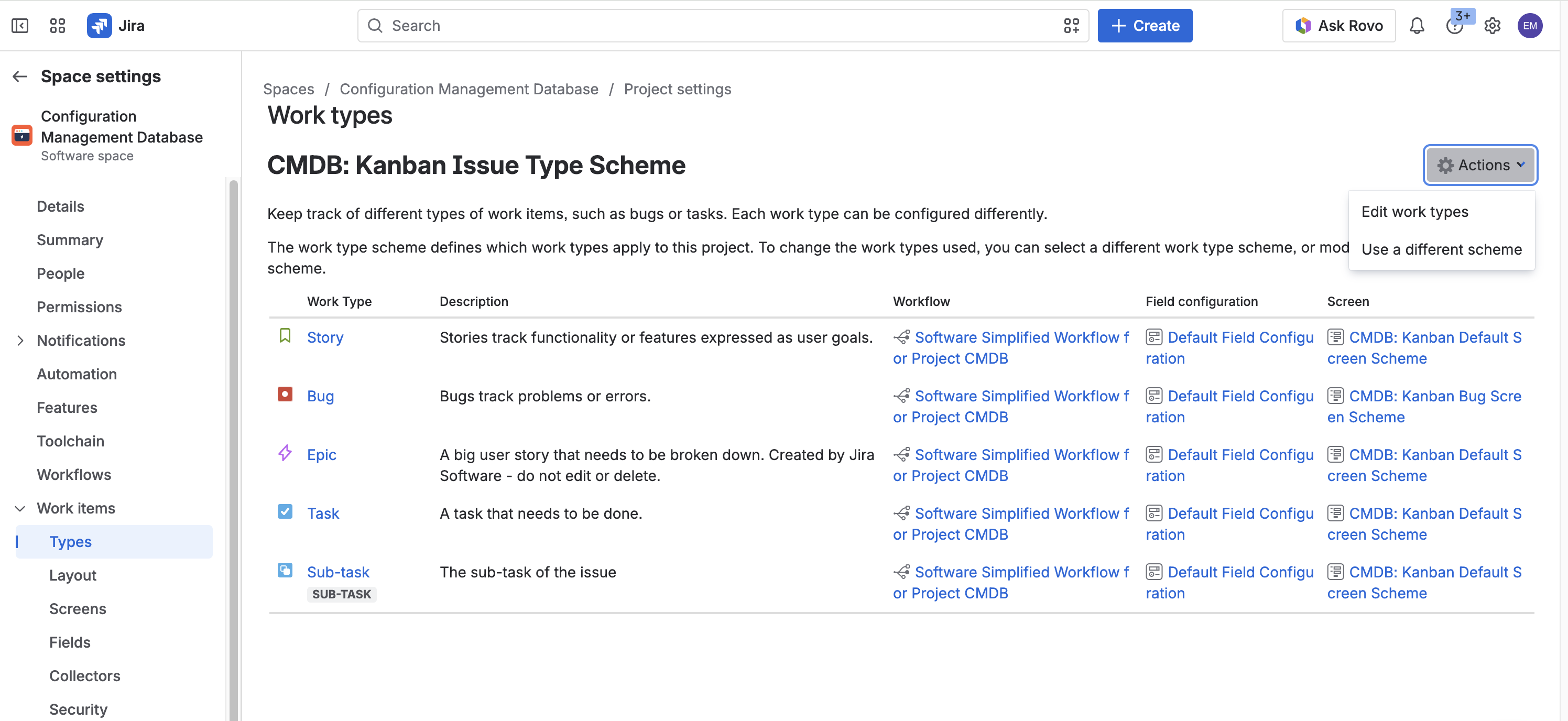Open the app switcher grid icon
1568x721 pixels.
coord(57,26)
